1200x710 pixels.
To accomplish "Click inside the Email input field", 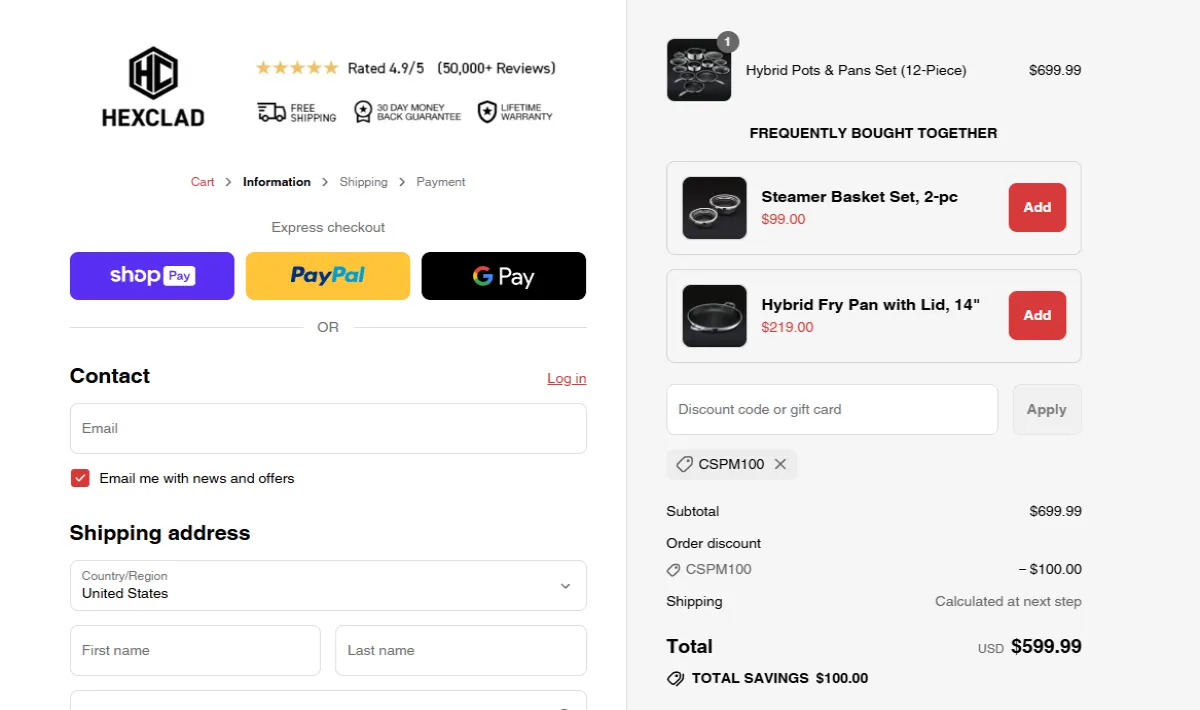I will click(328, 428).
